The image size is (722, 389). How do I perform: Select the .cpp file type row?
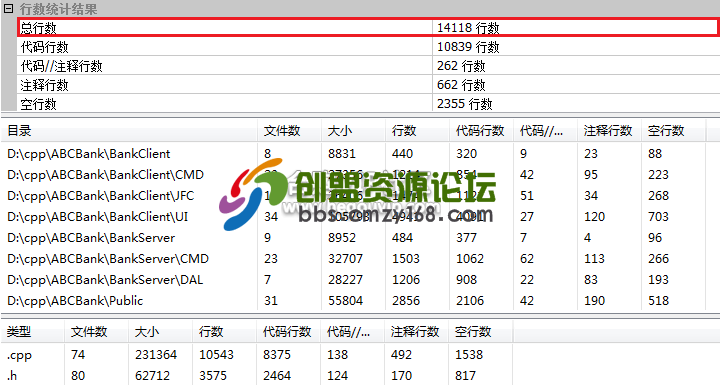[x=256, y=355]
